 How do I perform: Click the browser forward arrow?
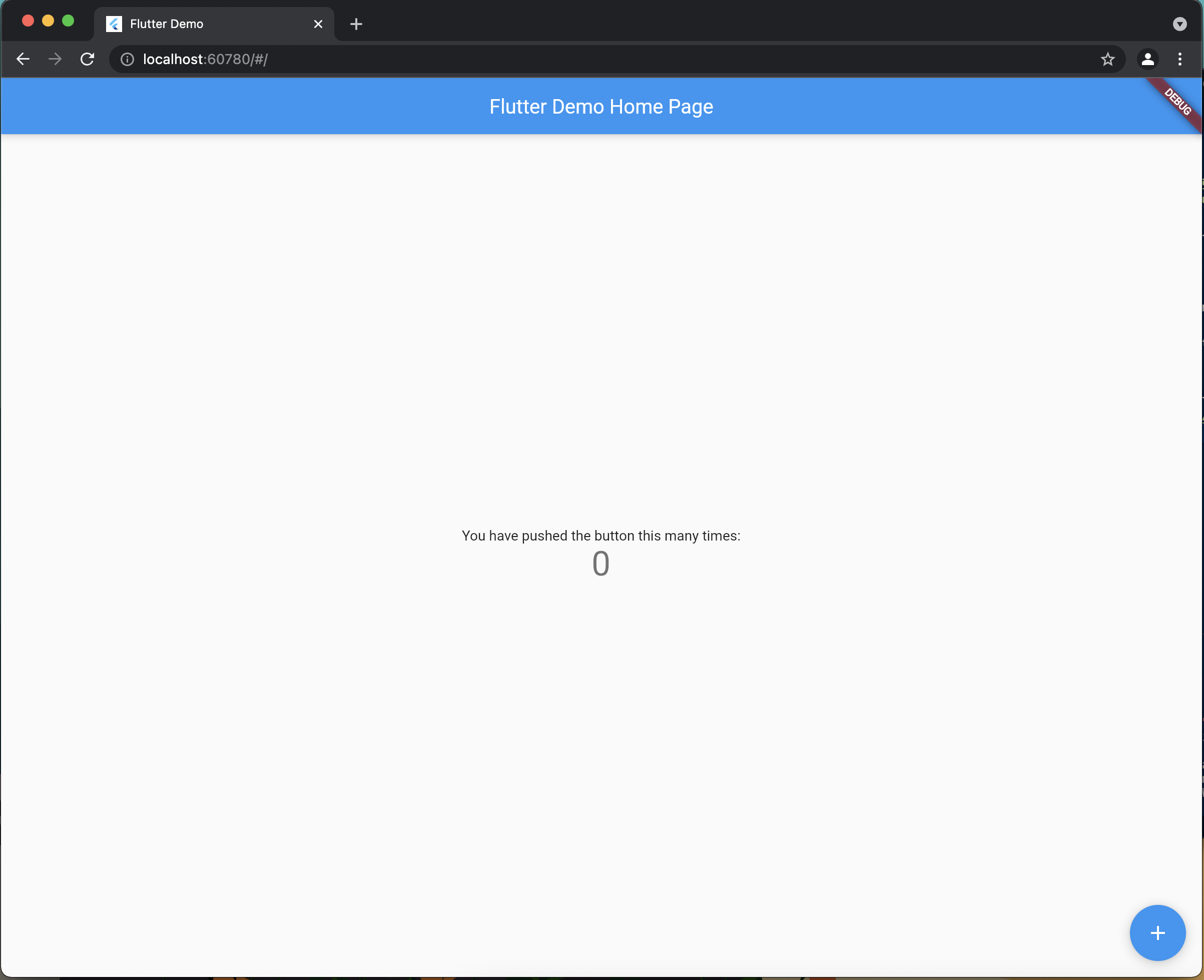(x=55, y=59)
